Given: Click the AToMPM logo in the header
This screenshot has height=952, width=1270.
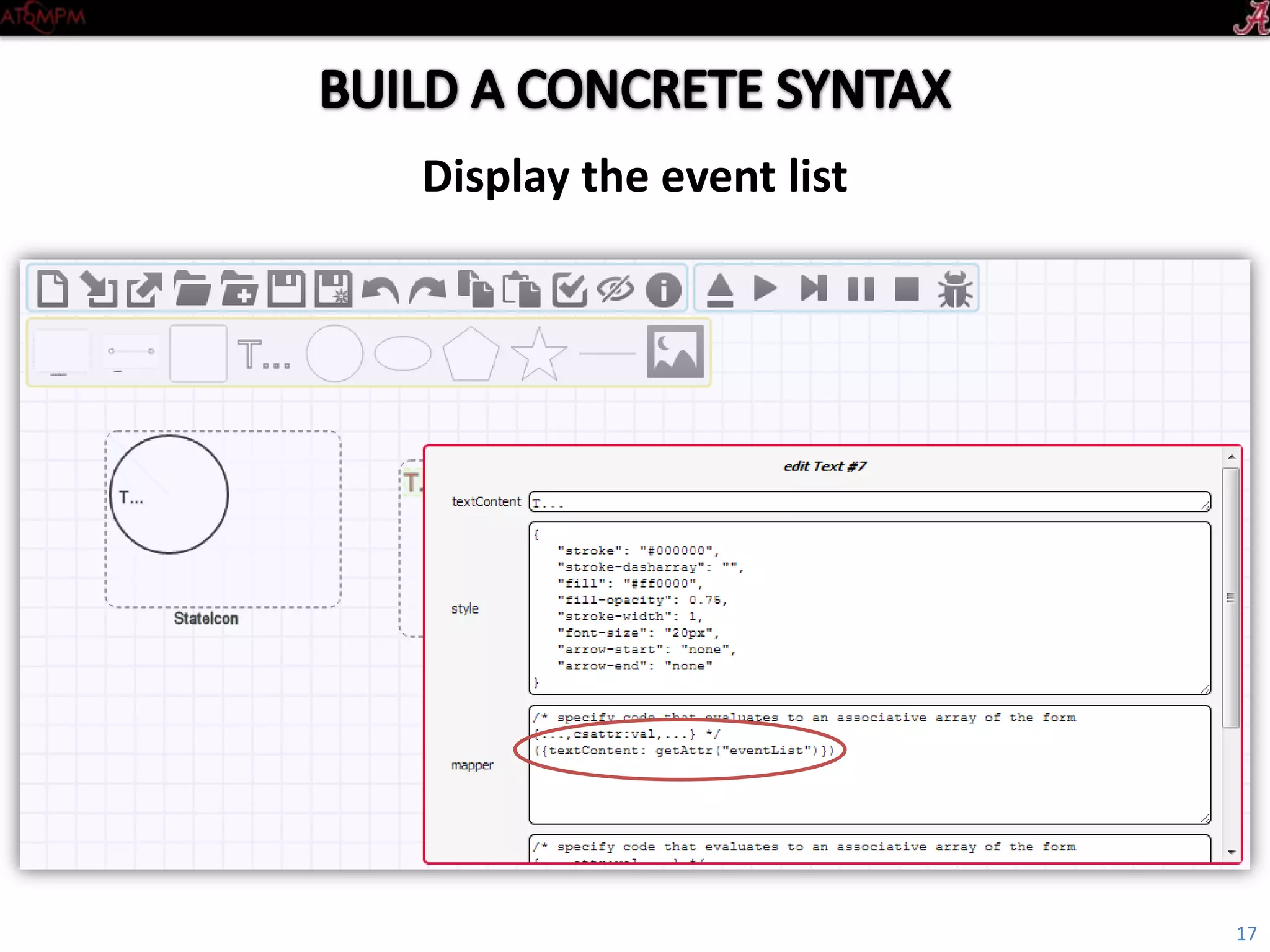Looking at the screenshot, I should [43, 17].
